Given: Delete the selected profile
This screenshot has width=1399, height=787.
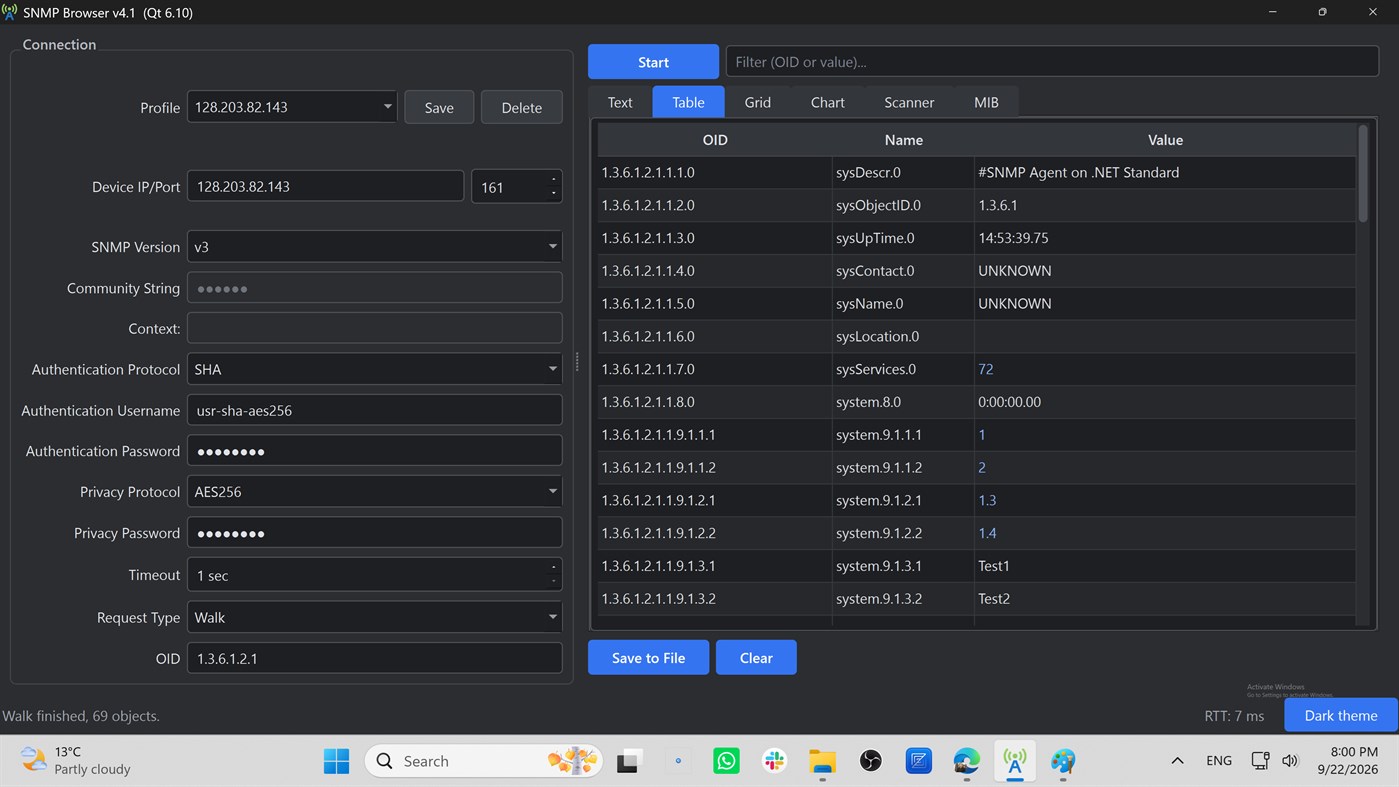Looking at the screenshot, I should 522,107.
